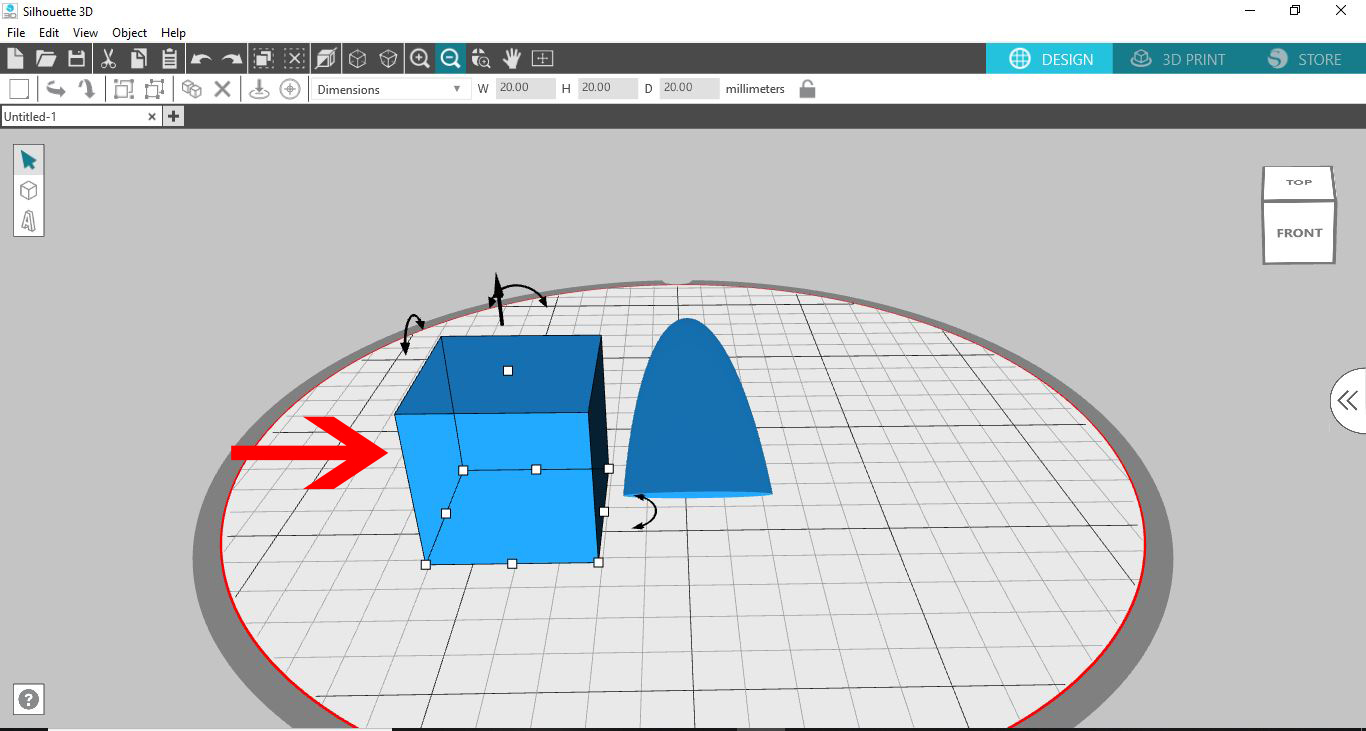This screenshot has height=731, width=1366.
Task: Expand the right side panel with double chevron
Action: click(1348, 401)
